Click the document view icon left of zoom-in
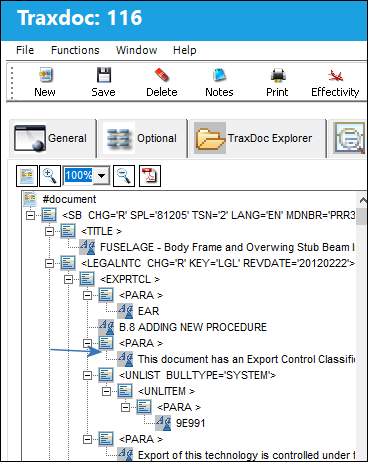 point(27,176)
